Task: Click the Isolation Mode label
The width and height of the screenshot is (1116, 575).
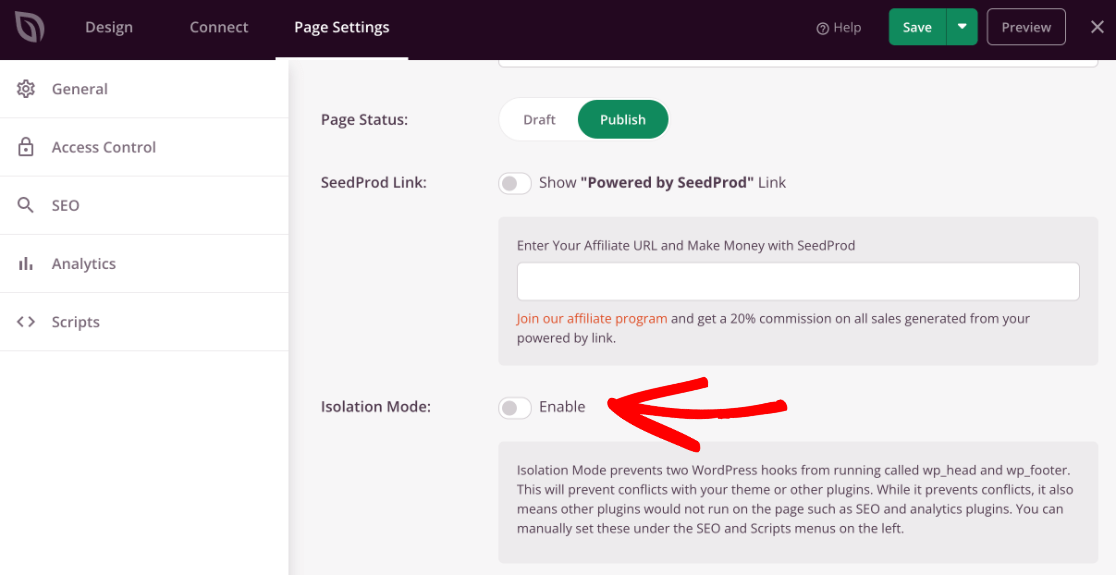Action: click(x=376, y=408)
